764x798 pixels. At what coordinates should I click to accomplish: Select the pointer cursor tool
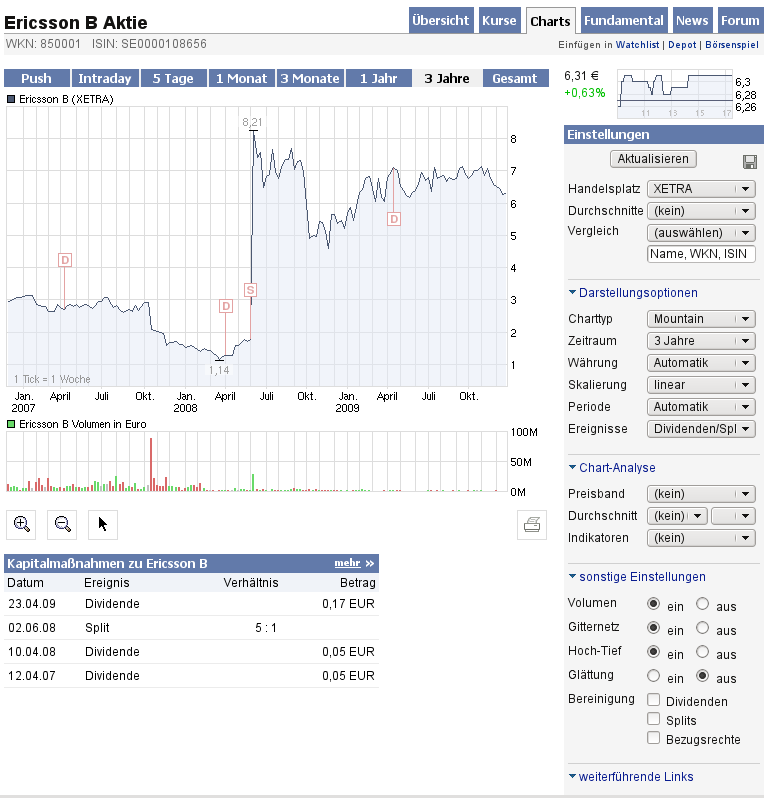(x=103, y=524)
